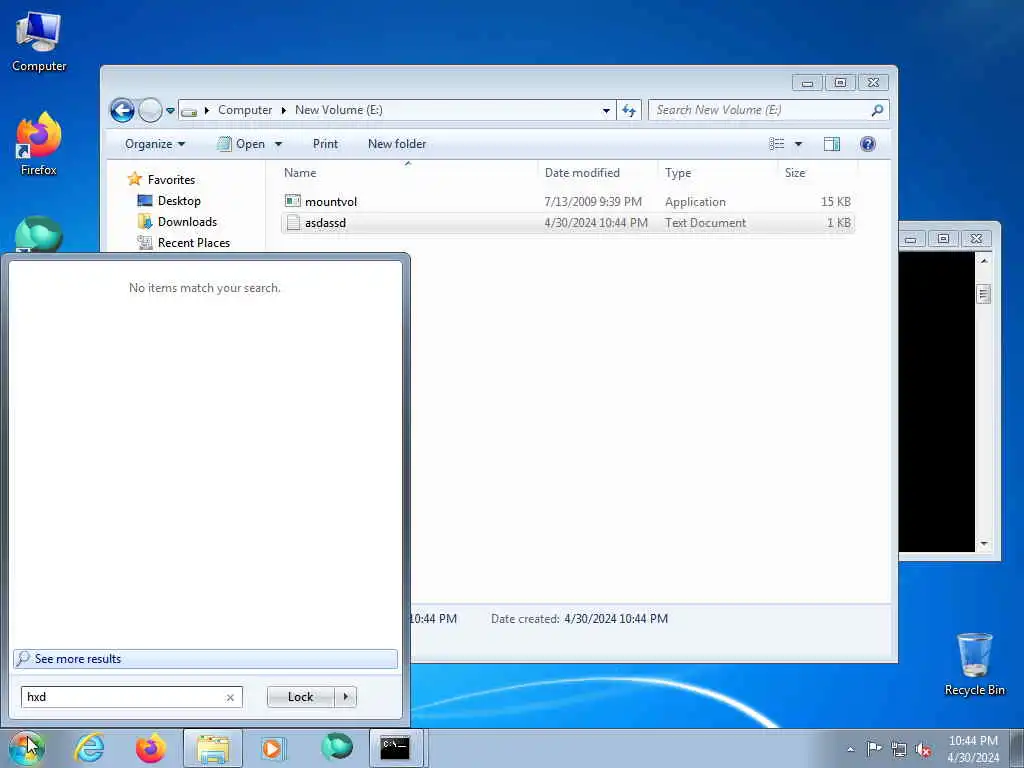This screenshot has height=768, width=1024.
Task: Click the Forward navigation arrow in Explorer
Action: (x=150, y=110)
